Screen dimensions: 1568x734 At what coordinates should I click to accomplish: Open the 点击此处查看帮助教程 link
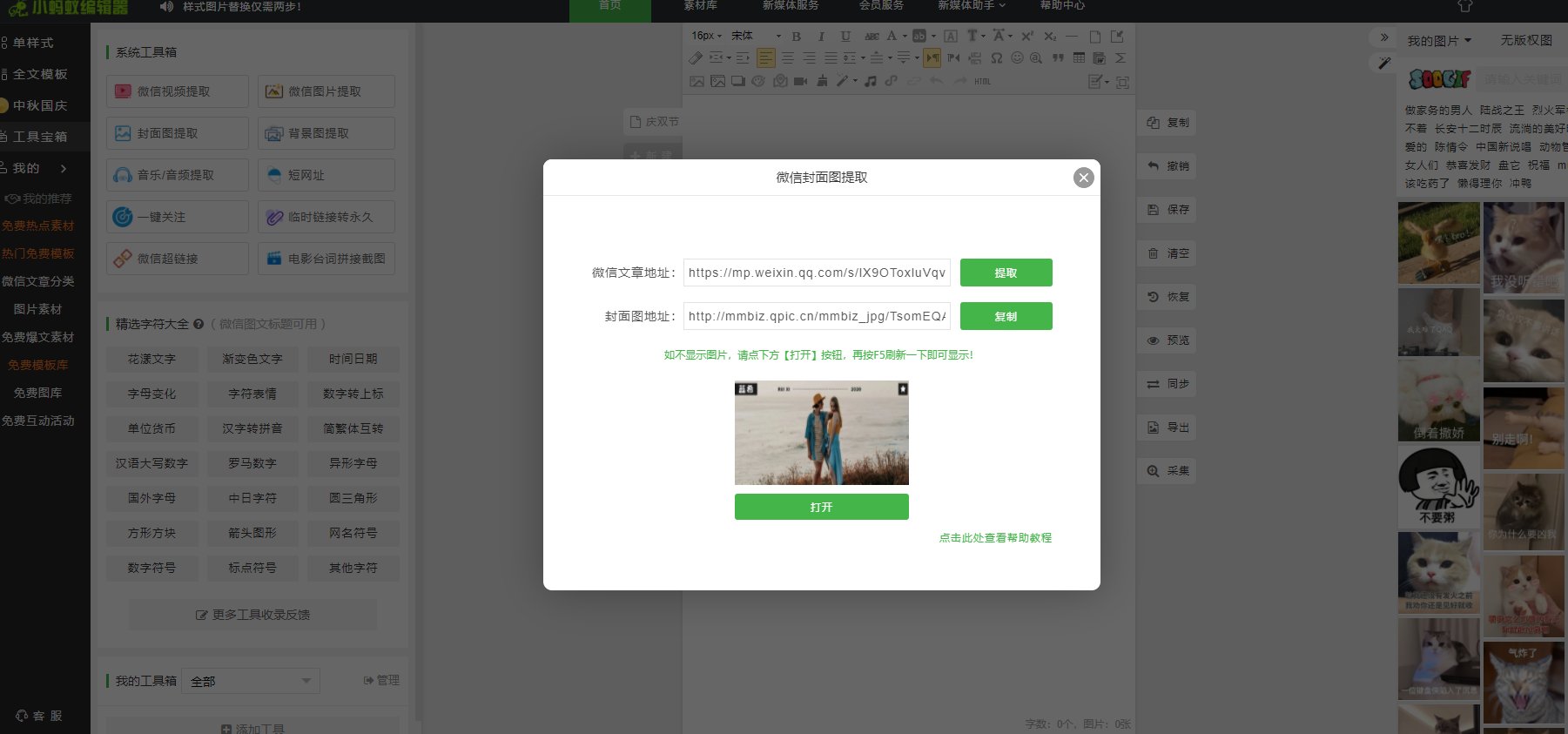pyautogui.click(x=995, y=538)
